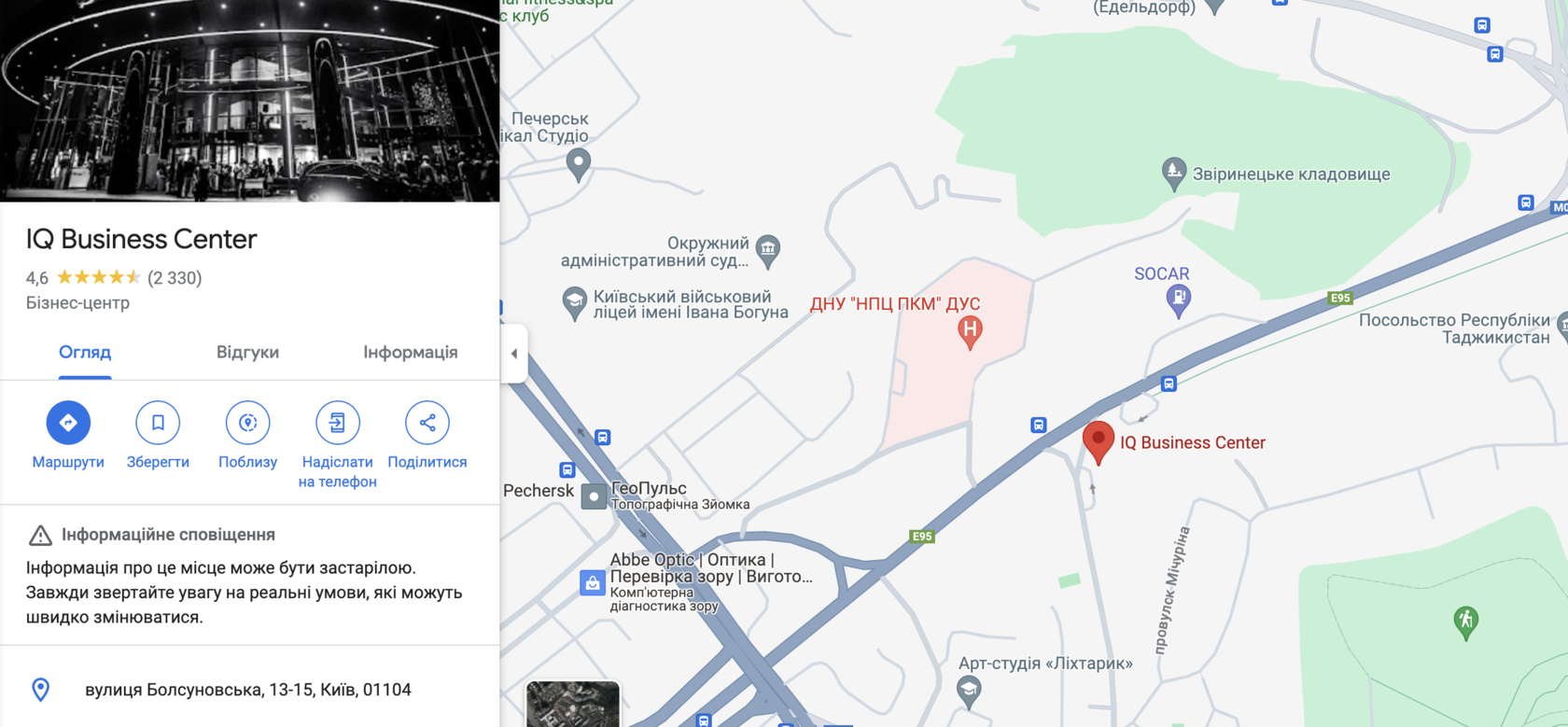Switch to the Відгуки tab
Image resolution: width=1568 pixels, height=727 pixels.
(x=247, y=352)
